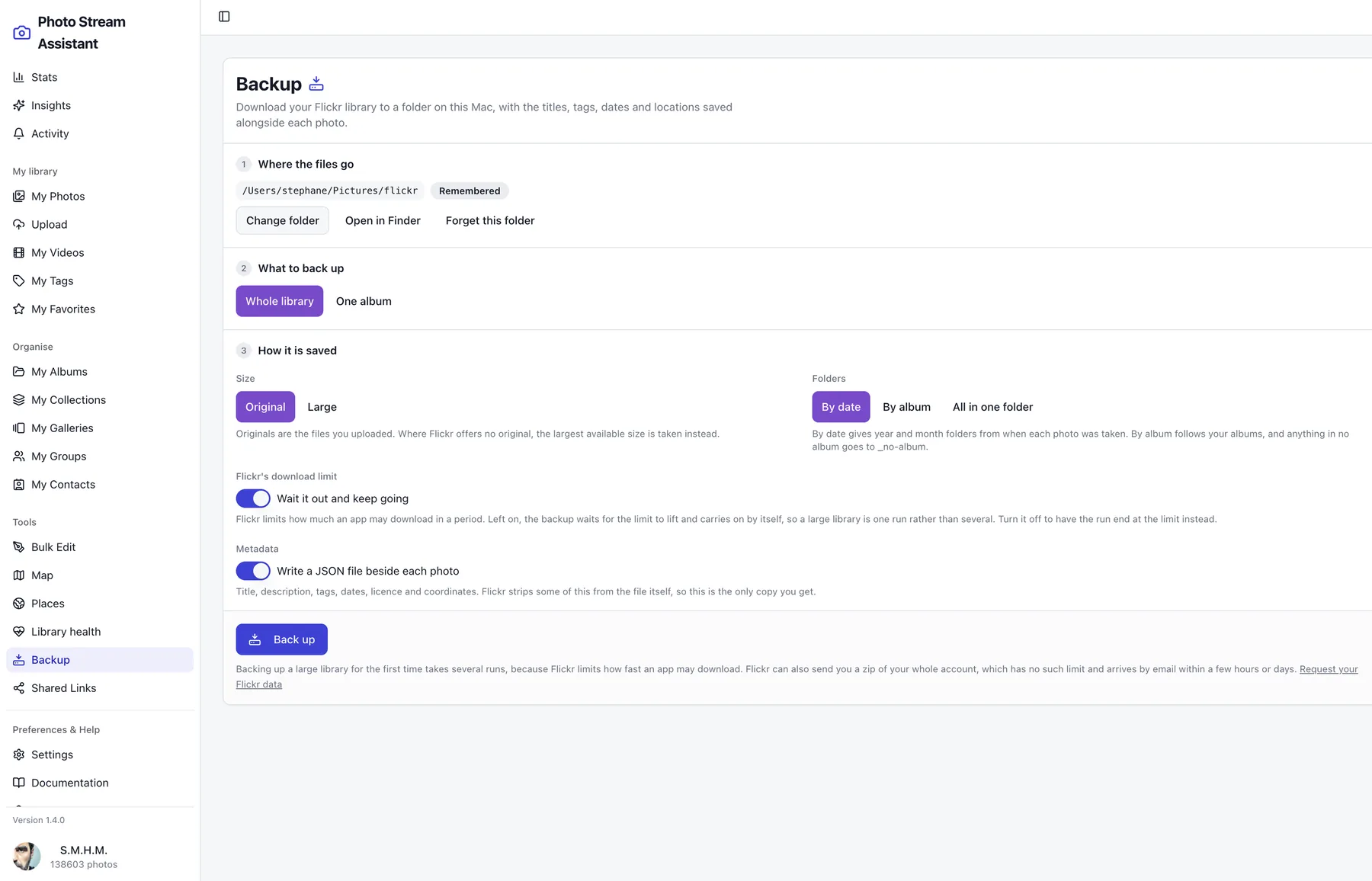This screenshot has width=1372, height=881.
Task: Click the Change folder button
Action: click(x=283, y=220)
